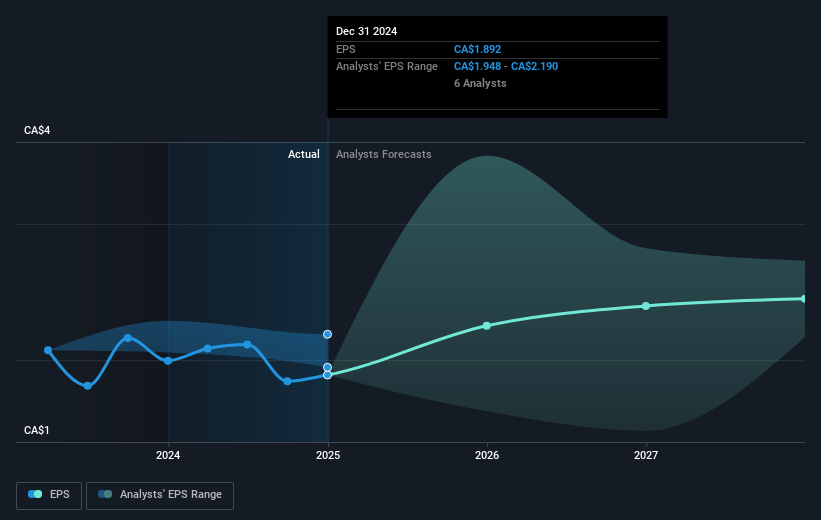Toggle the EPS legend button

coord(49,495)
